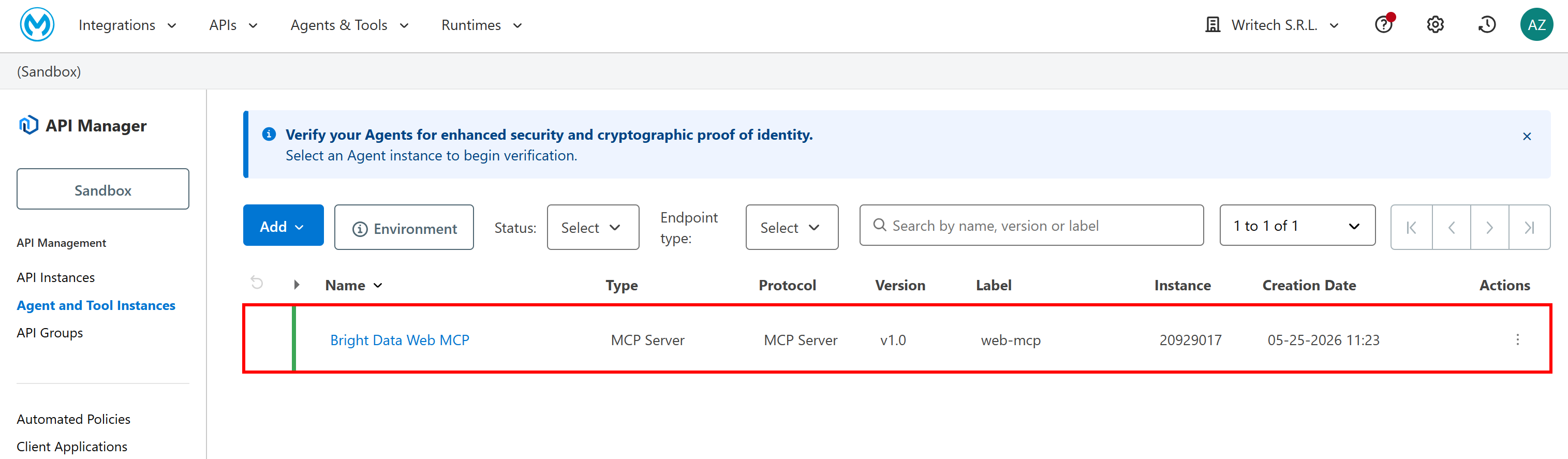Go to next page of results

pyautogui.click(x=1489, y=227)
